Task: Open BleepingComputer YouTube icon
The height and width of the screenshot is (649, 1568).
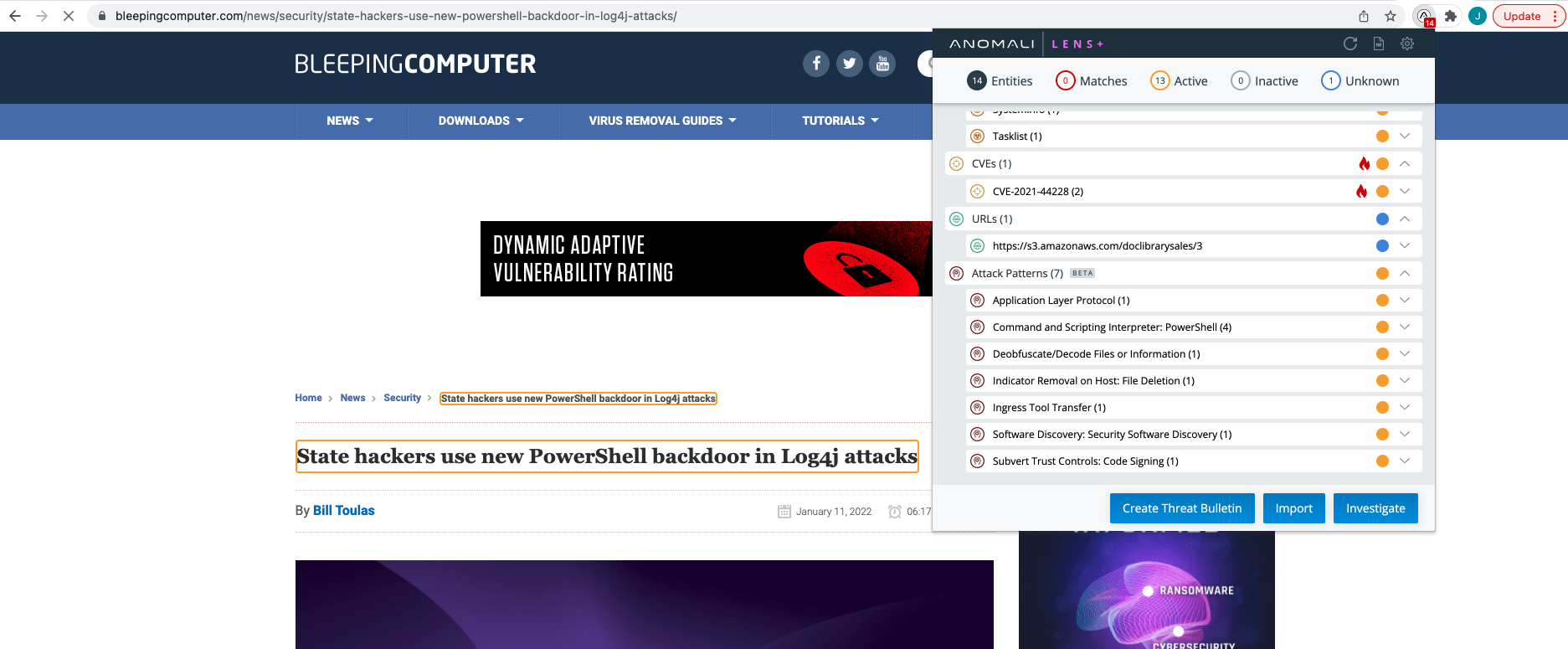Action: coord(882,64)
